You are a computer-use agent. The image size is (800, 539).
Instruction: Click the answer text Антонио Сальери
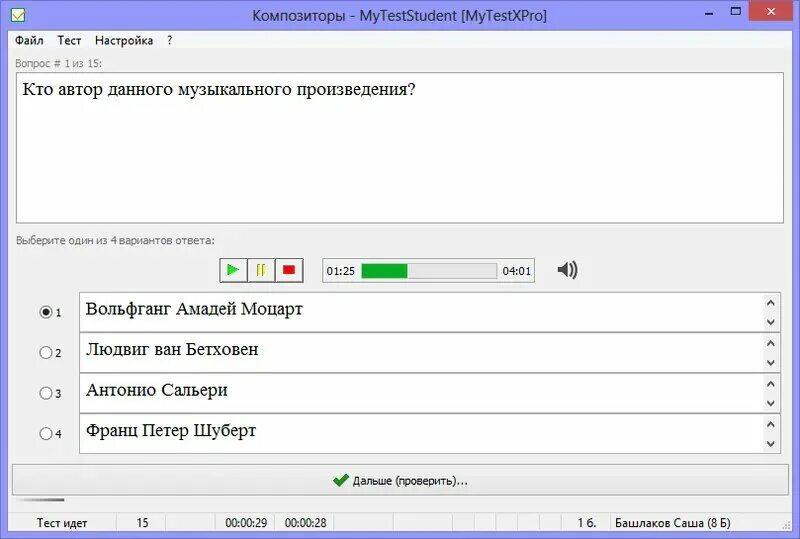click(157, 390)
